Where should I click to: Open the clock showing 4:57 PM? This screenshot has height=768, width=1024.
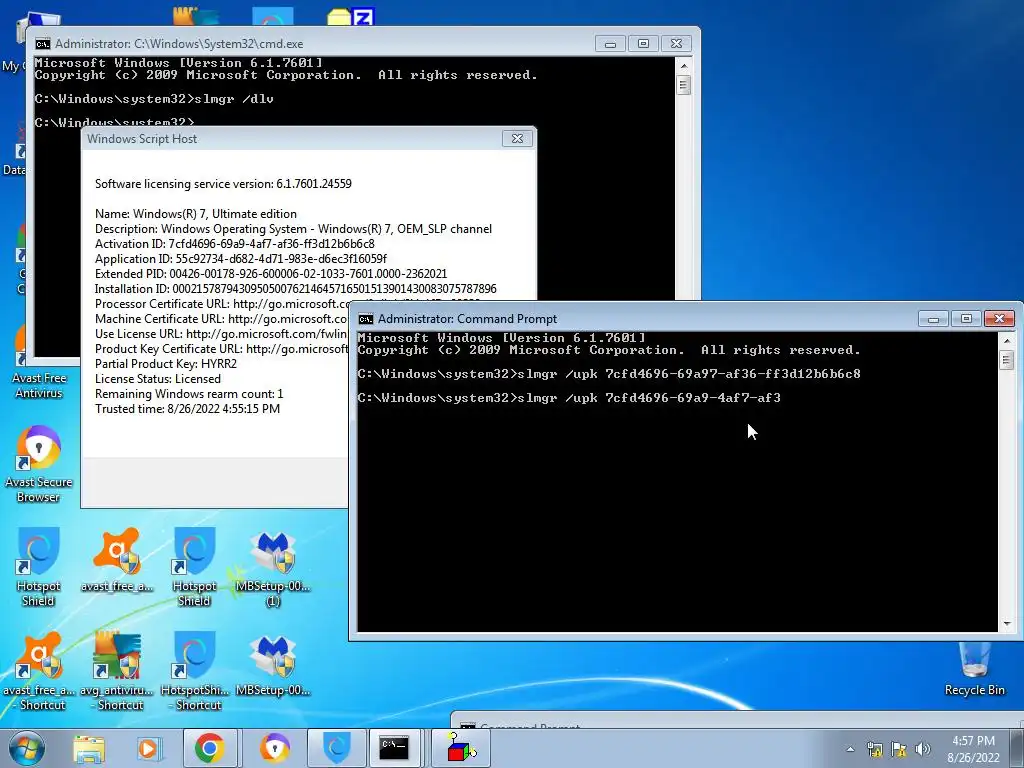point(973,749)
